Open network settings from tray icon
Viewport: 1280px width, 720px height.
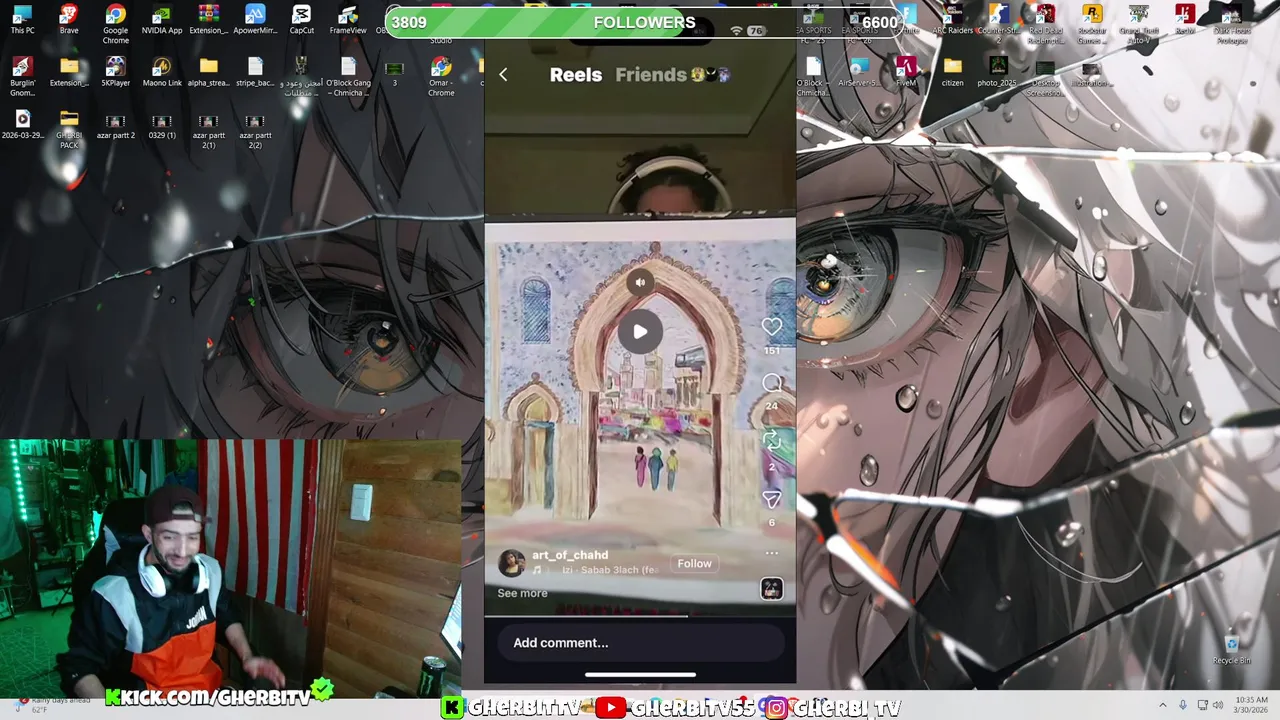[1202, 705]
